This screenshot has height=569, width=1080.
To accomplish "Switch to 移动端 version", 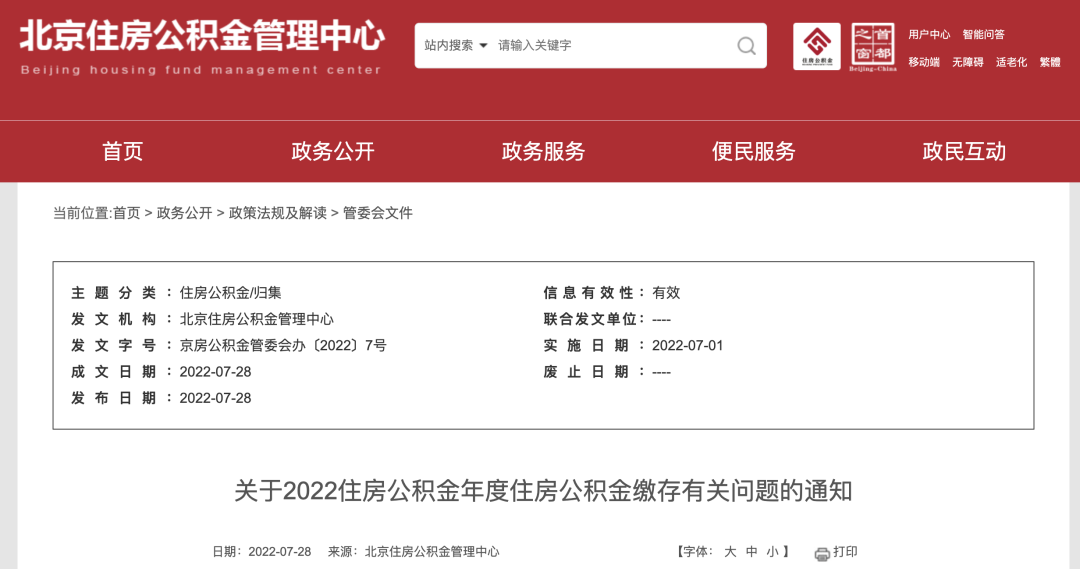I will (x=924, y=62).
